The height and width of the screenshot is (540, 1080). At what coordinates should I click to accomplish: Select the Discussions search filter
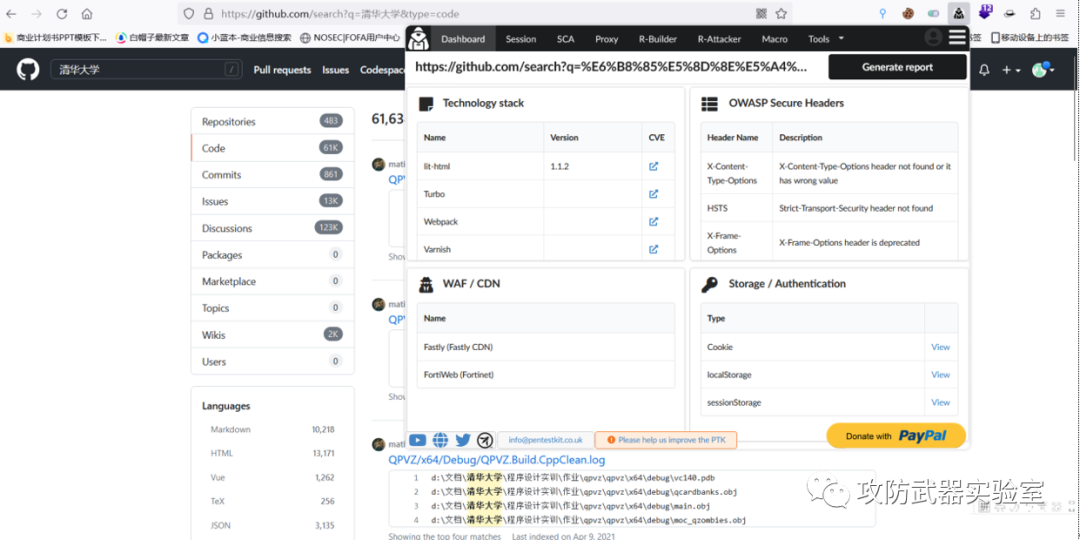coord(272,228)
